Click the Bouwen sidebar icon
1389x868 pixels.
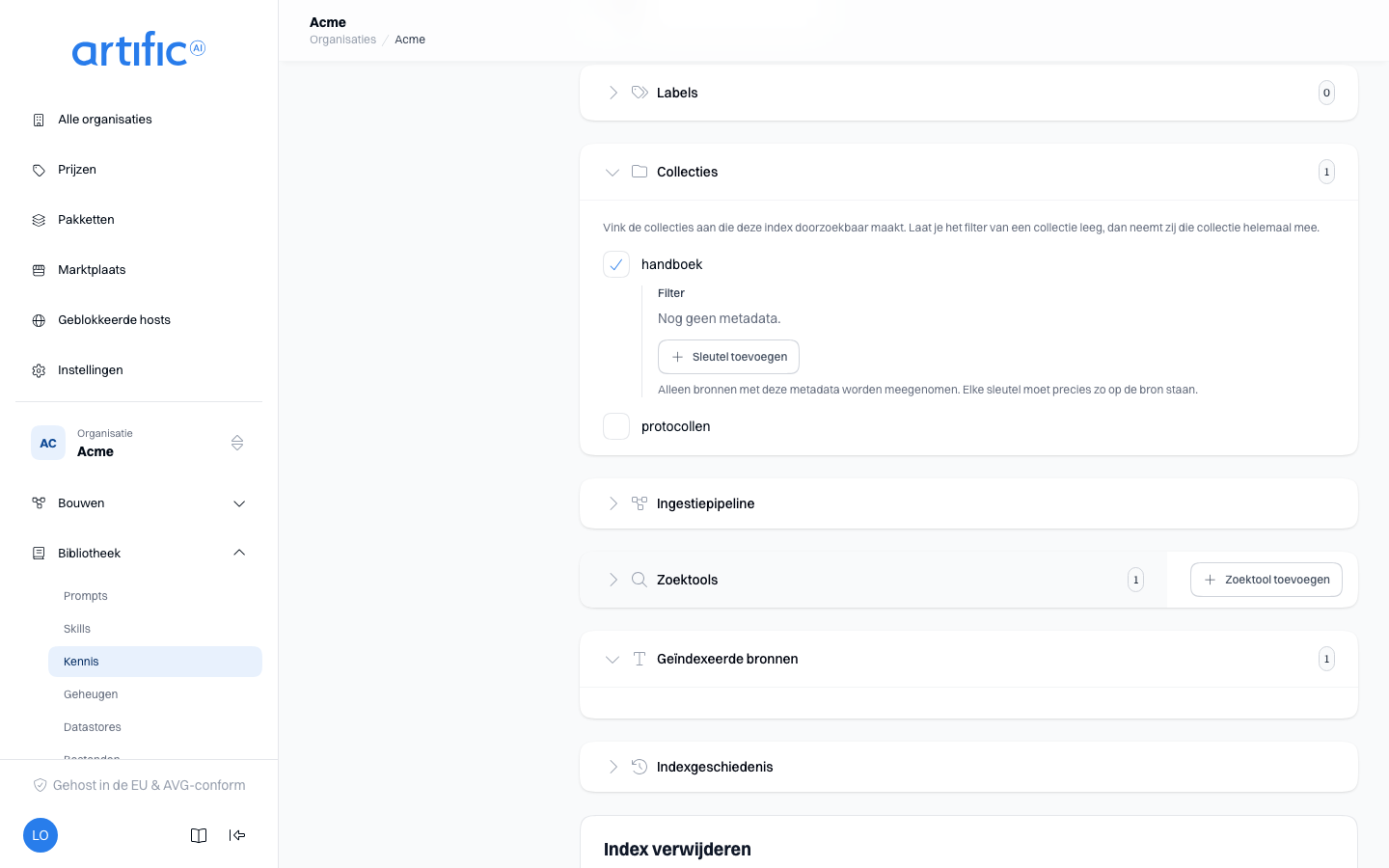(x=39, y=503)
